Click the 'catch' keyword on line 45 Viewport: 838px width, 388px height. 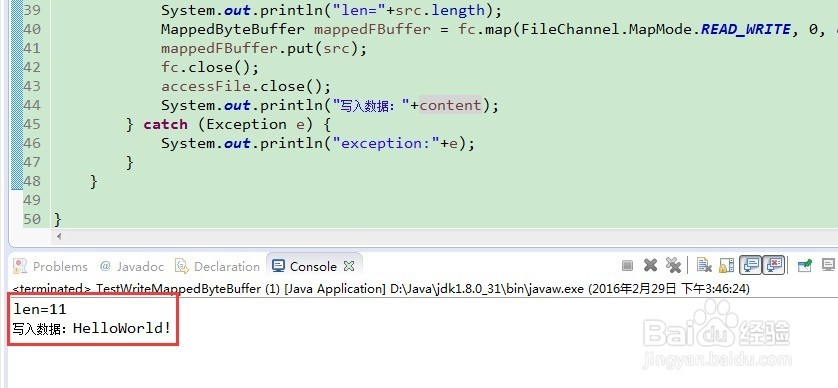click(x=165, y=125)
